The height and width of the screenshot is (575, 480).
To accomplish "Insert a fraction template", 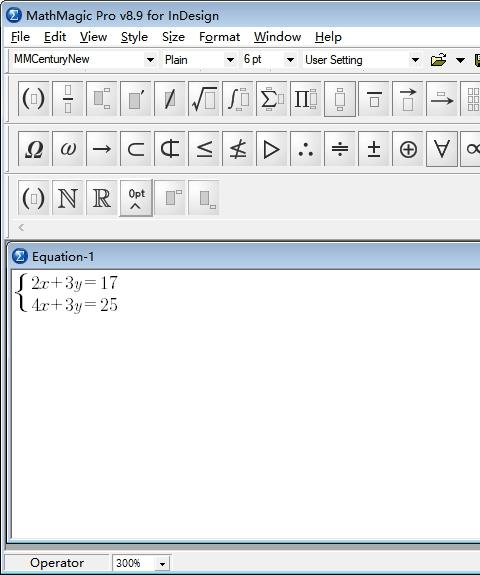I will pyautogui.click(x=68, y=99).
